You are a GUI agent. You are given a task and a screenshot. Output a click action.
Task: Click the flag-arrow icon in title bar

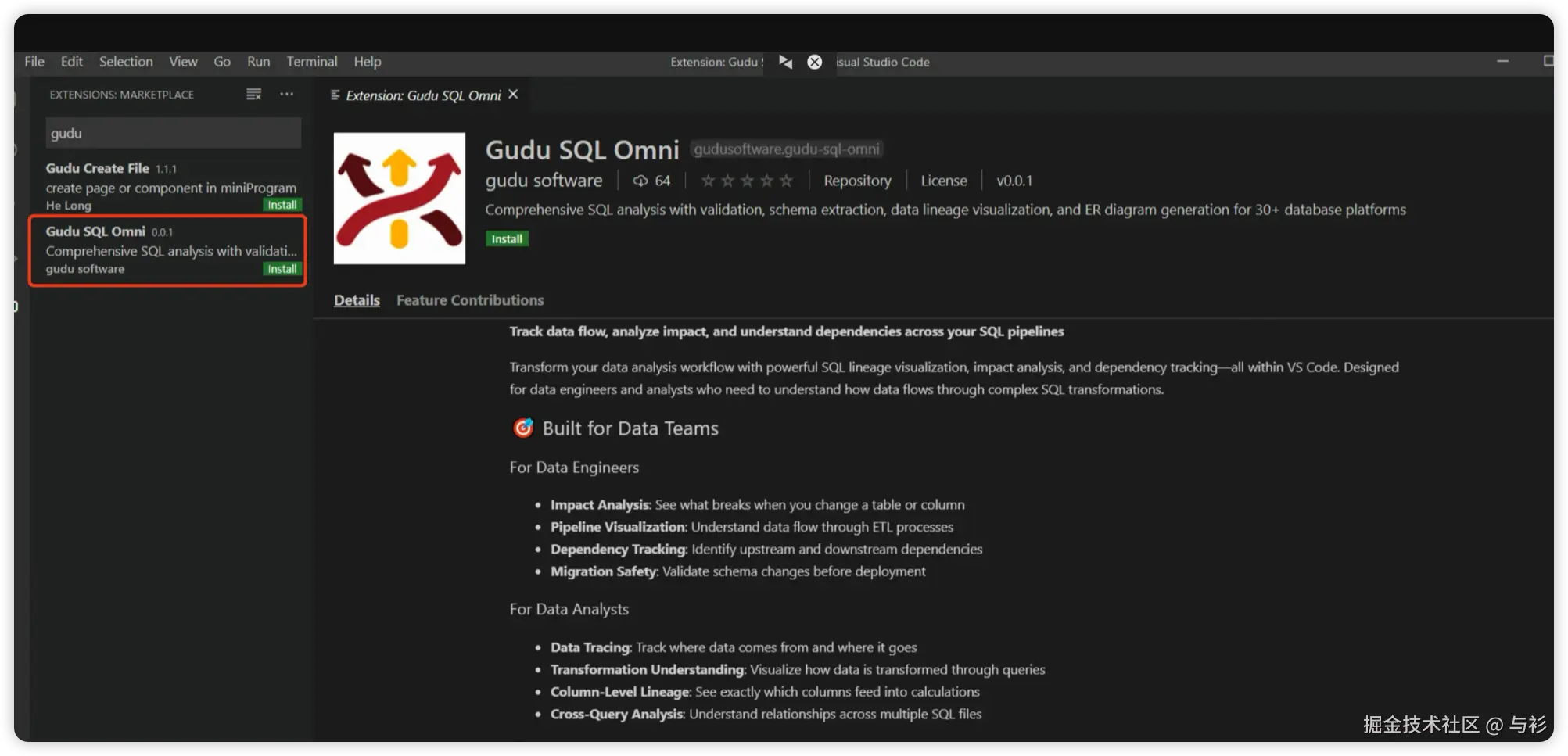(x=785, y=62)
